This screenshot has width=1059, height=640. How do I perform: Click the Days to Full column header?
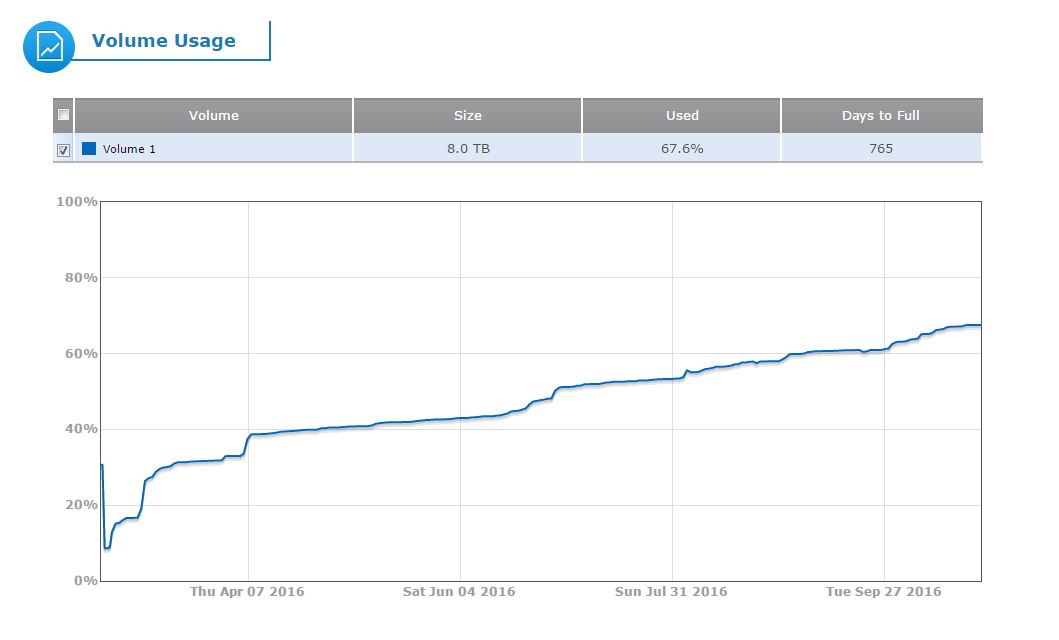[880, 115]
